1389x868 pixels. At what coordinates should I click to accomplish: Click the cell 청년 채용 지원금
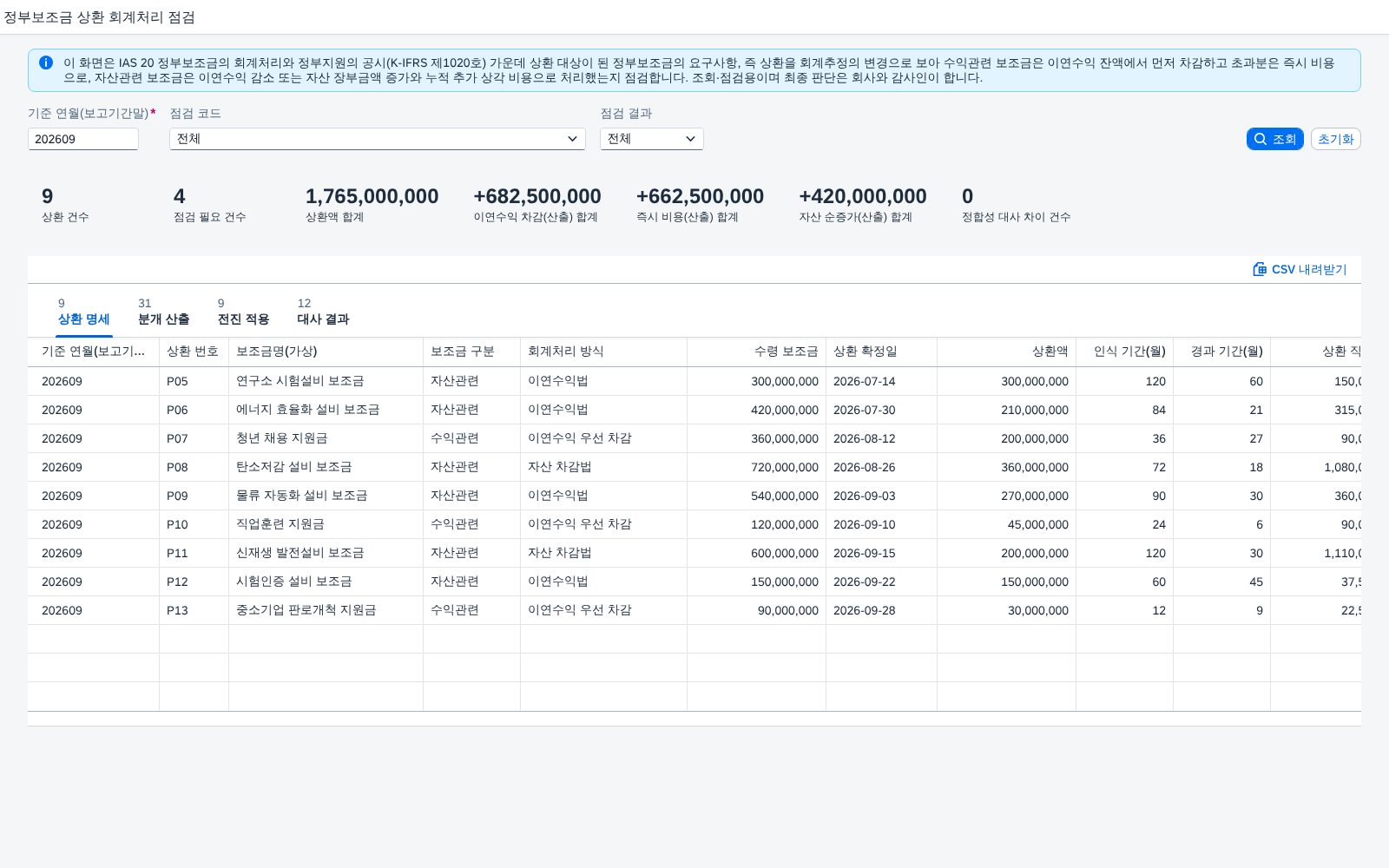tap(326, 438)
